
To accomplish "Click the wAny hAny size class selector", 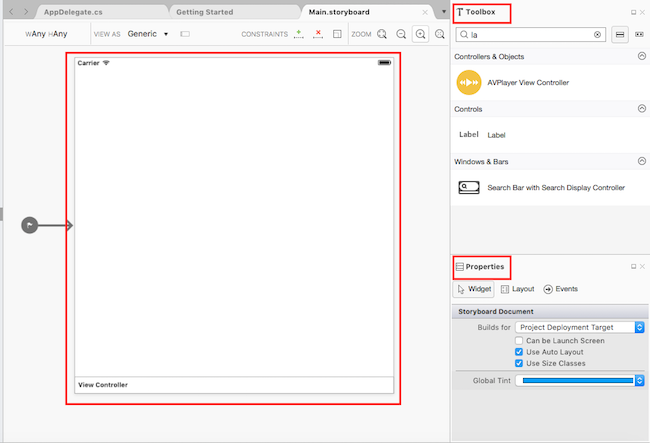I will (x=46, y=34).
